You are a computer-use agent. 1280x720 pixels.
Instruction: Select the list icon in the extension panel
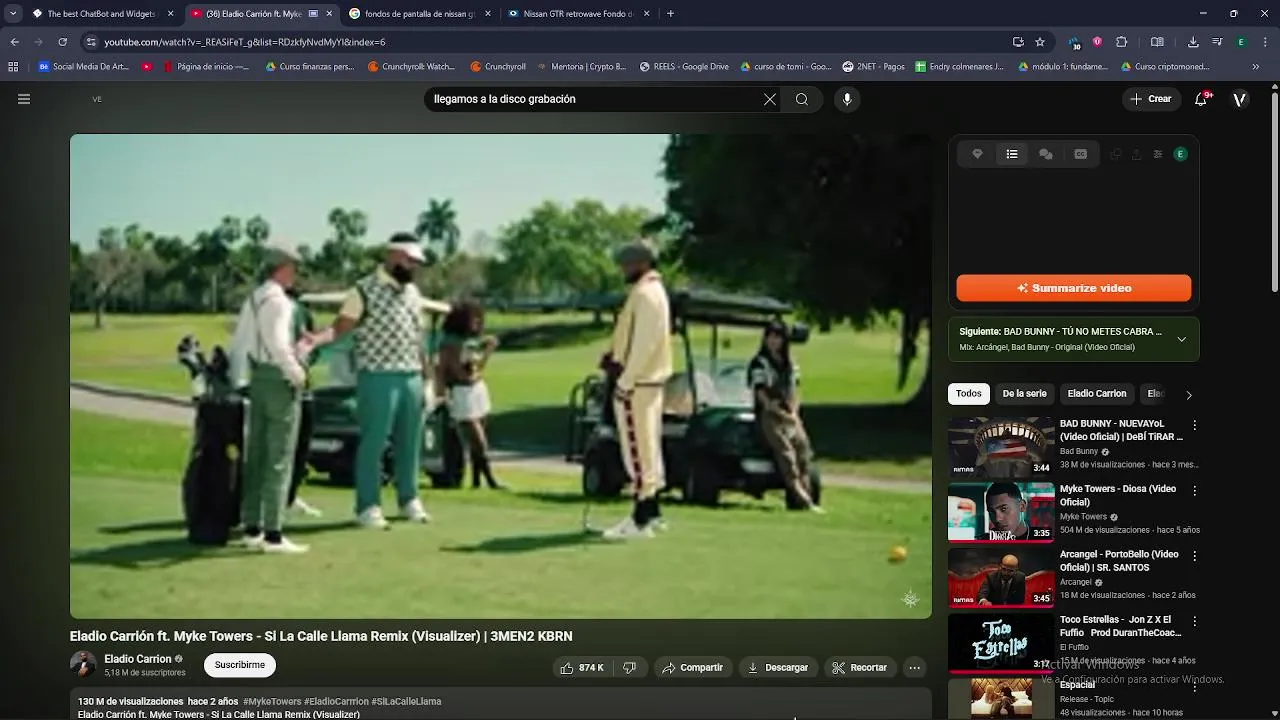[1012, 154]
